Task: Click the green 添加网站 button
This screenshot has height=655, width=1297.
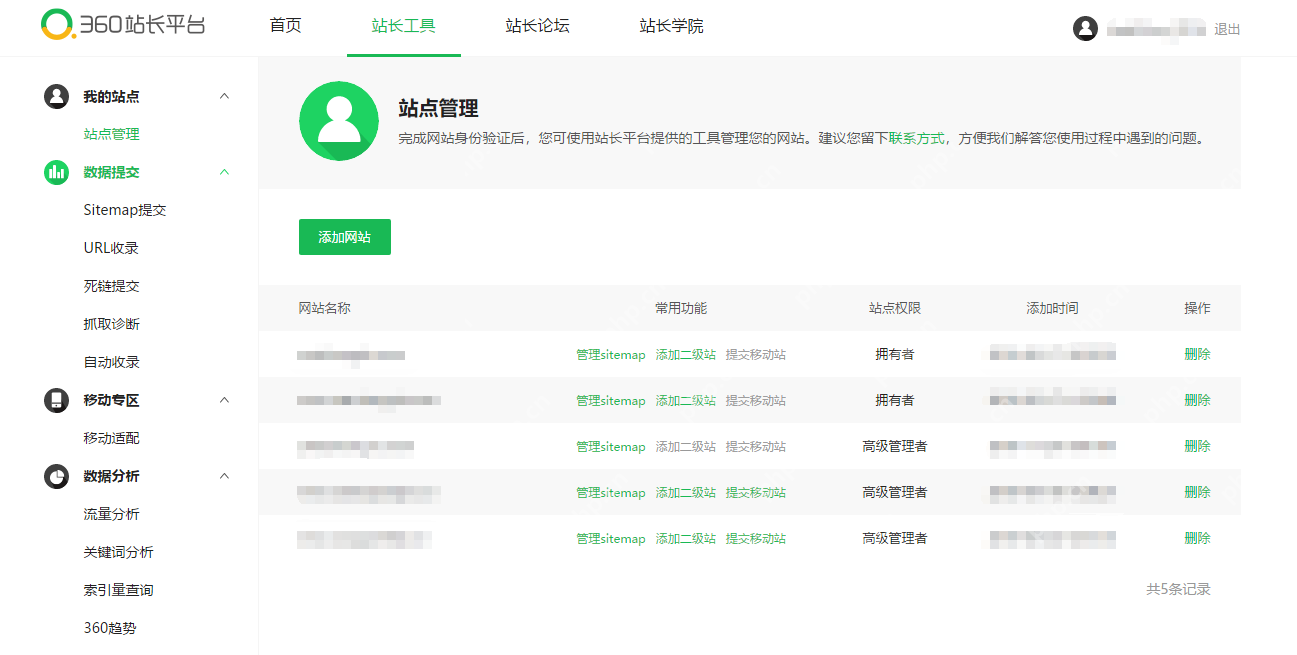Action: (x=345, y=237)
